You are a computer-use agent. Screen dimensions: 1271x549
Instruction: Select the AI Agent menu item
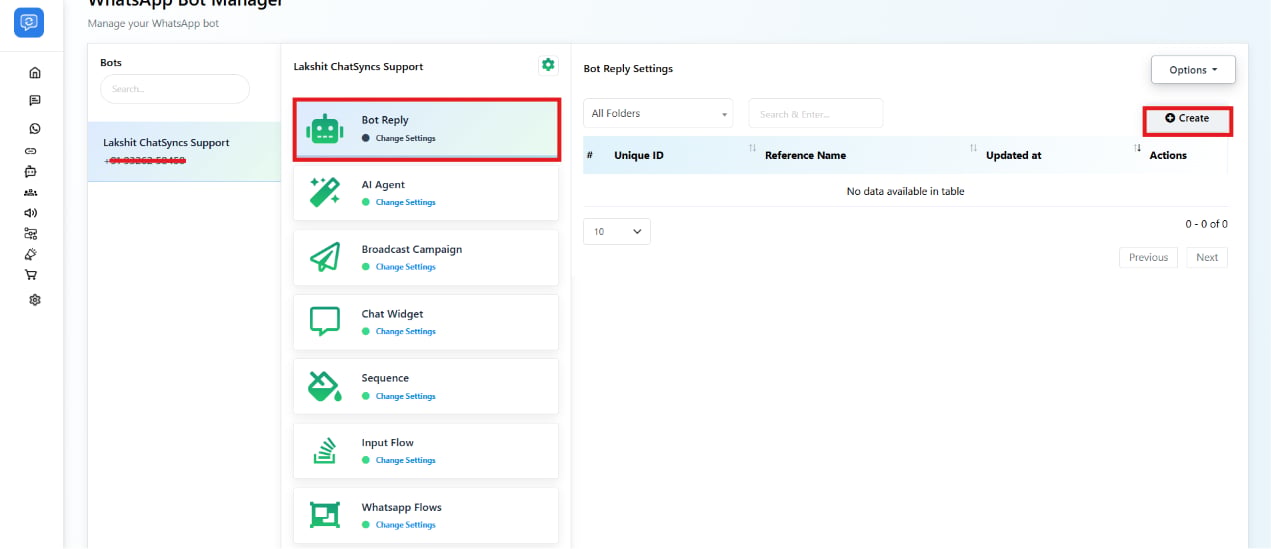click(426, 193)
